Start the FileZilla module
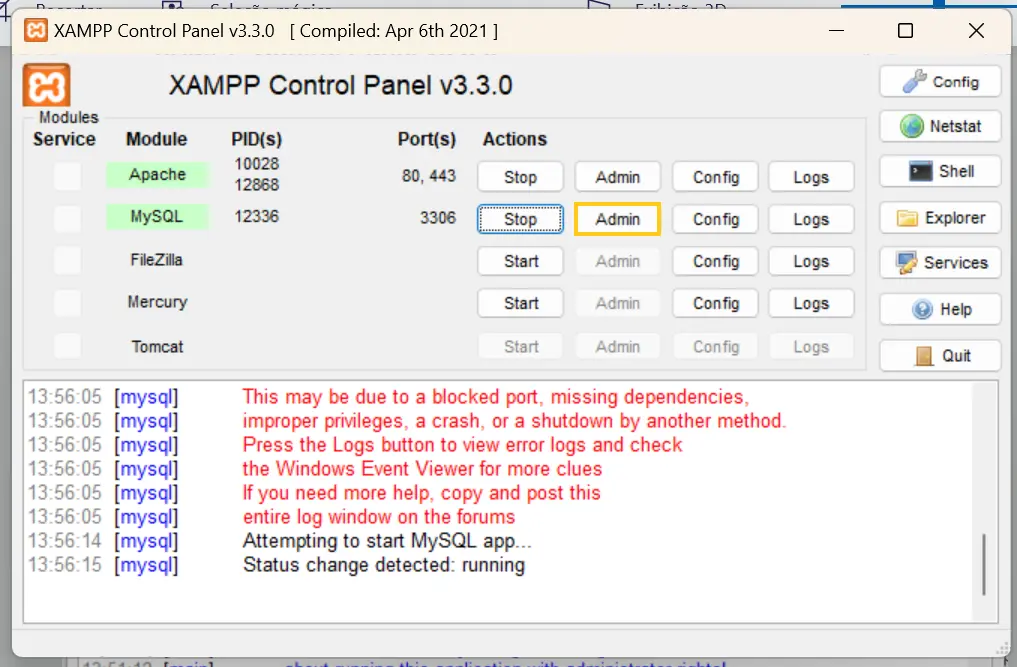This screenshot has height=667, width=1017. coord(520,261)
